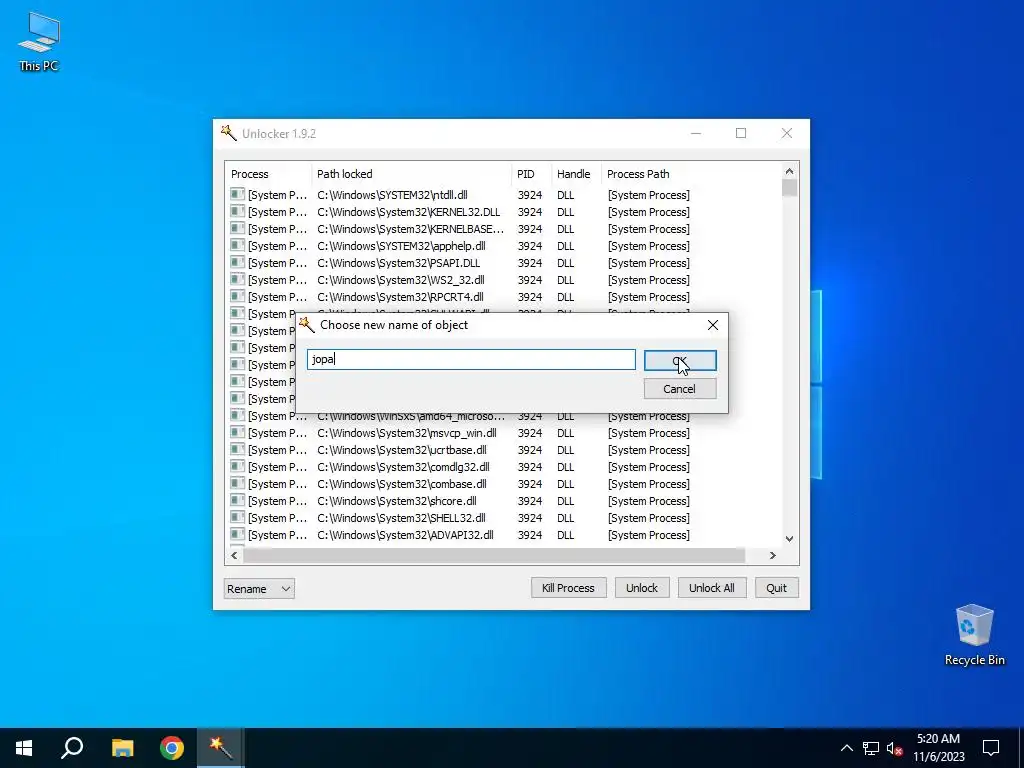Select the RPCRT4.dll row process icon
The width and height of the screenshot is (1024, 768).
[x=237, y=296]
